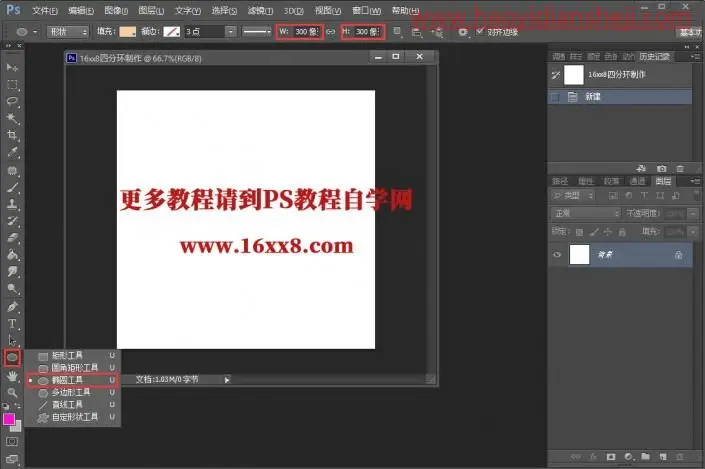
Task: Select the Dodge tool
Action: tap(12, 289)
